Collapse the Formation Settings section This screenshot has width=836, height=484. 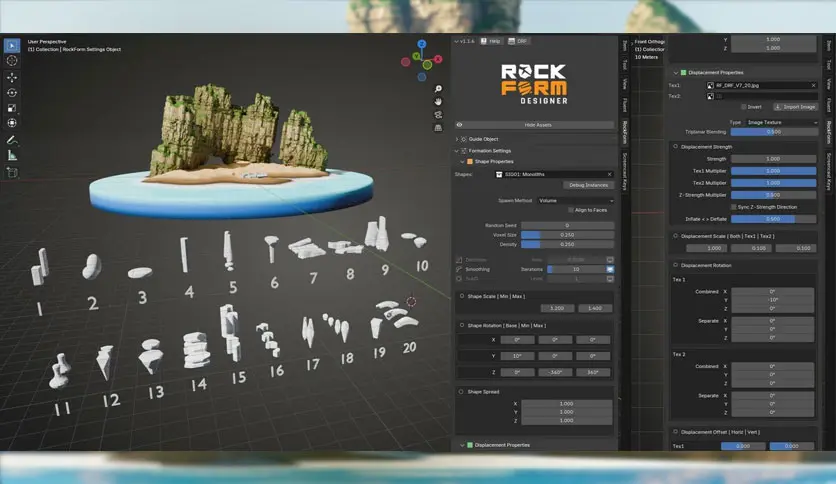click(x=457, y=151)
